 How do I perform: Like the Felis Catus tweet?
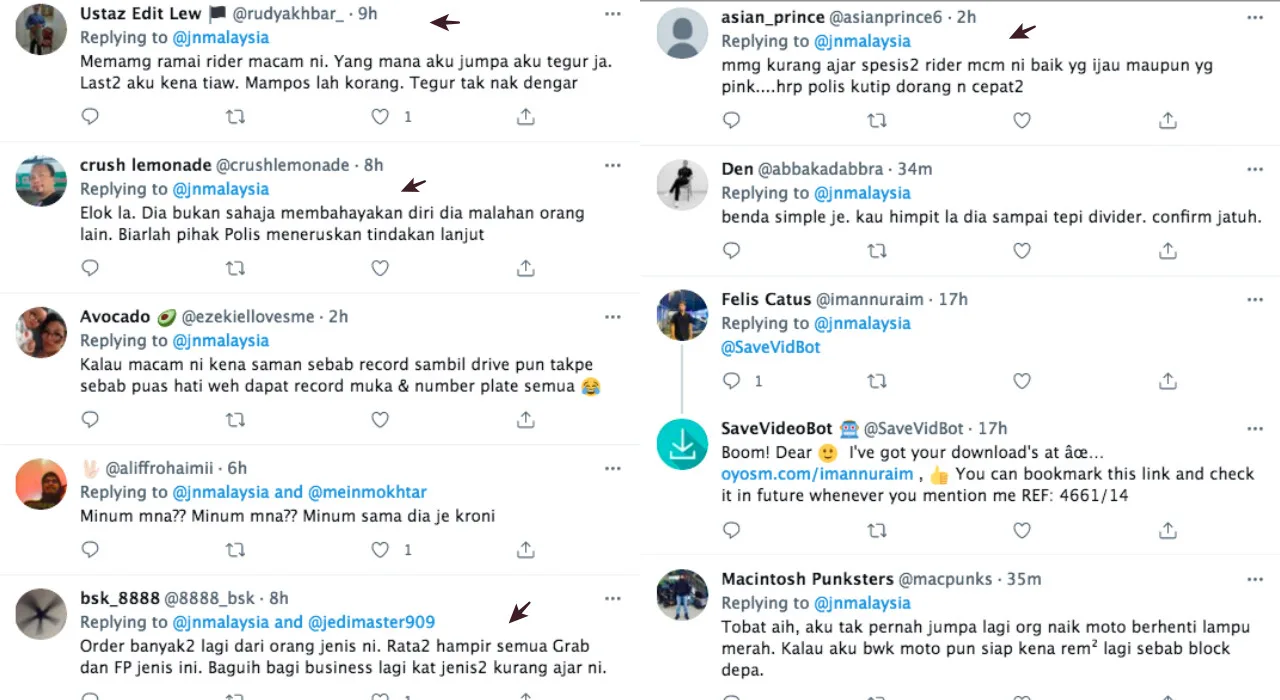[x=1022, y=381]
